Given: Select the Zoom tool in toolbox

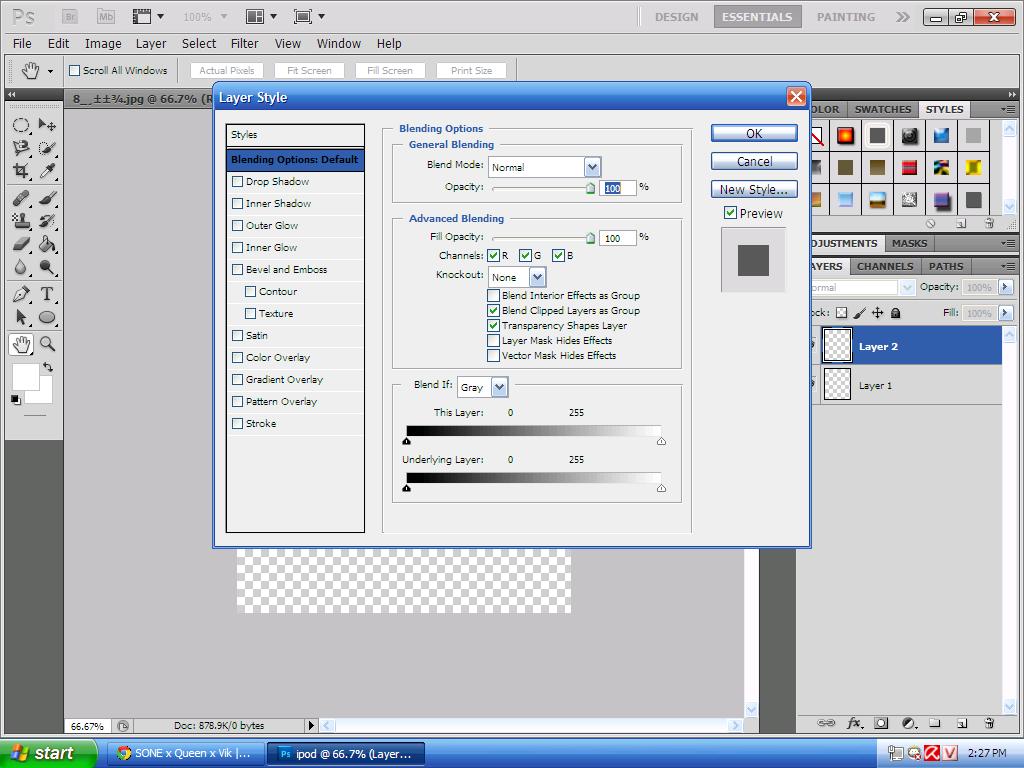Looking at the screenshot, I should (x=46, y=344).
